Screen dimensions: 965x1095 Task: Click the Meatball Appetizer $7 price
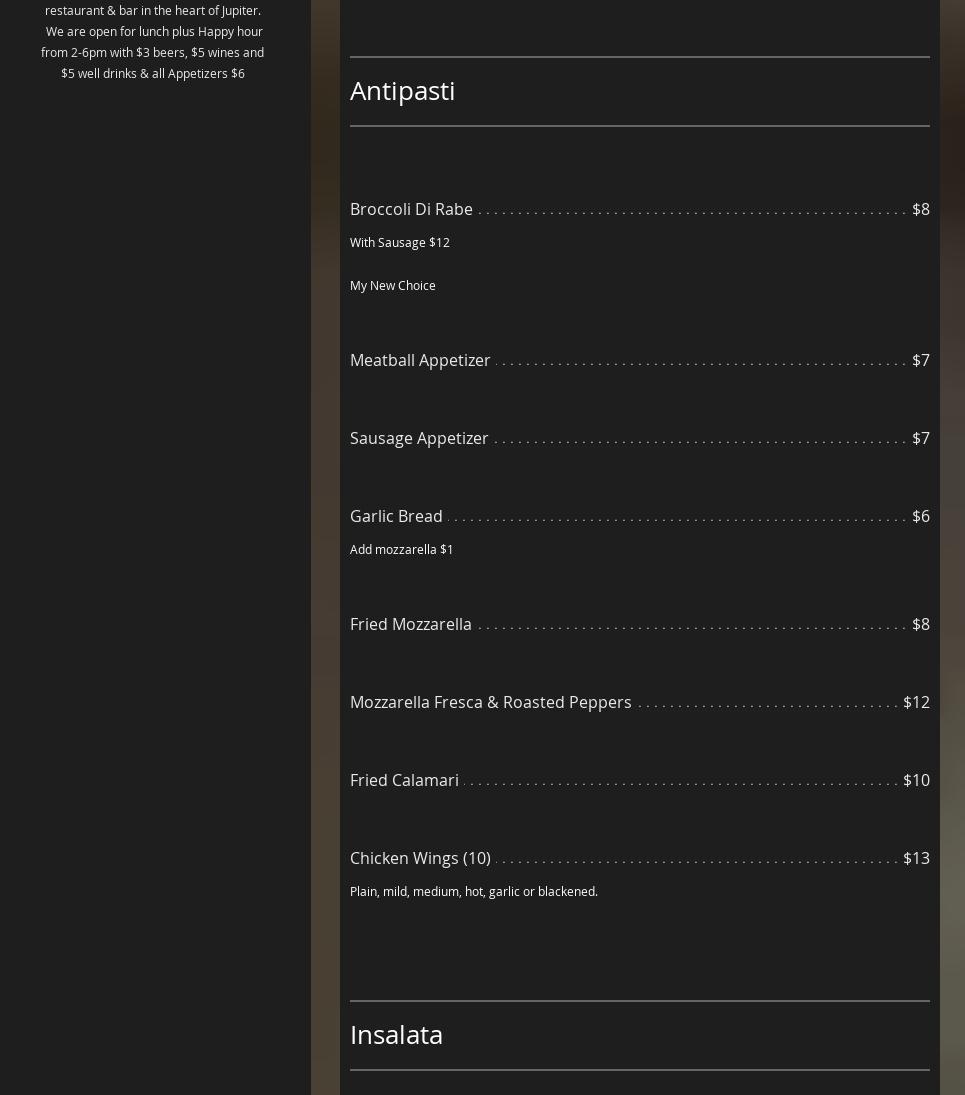(x=920, y=360)
